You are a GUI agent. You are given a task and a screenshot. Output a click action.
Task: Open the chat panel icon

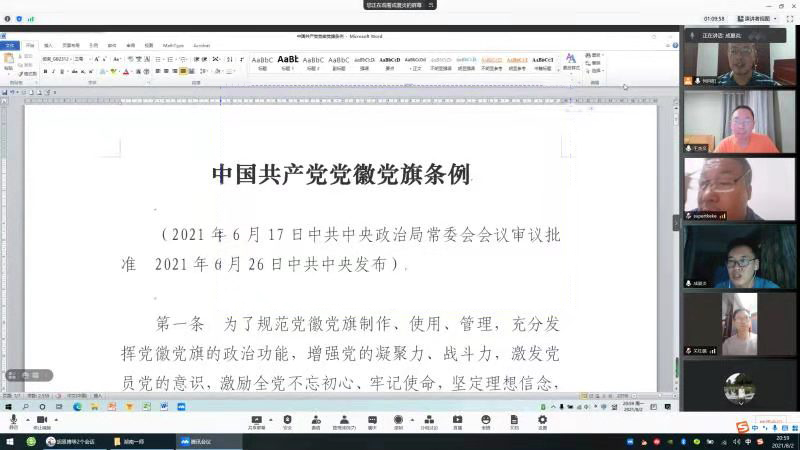click(x=371, y=420)
